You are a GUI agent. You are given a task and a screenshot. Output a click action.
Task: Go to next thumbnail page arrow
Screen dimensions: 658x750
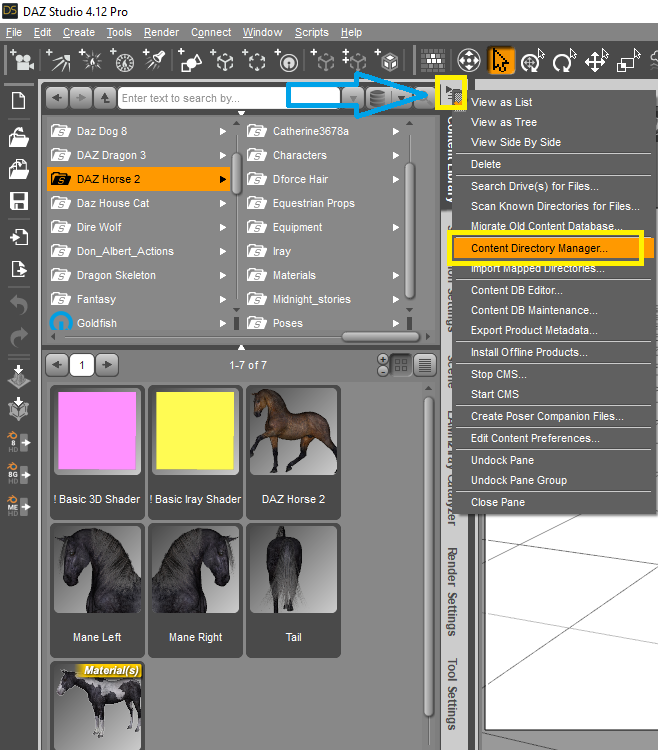point(107,365)
